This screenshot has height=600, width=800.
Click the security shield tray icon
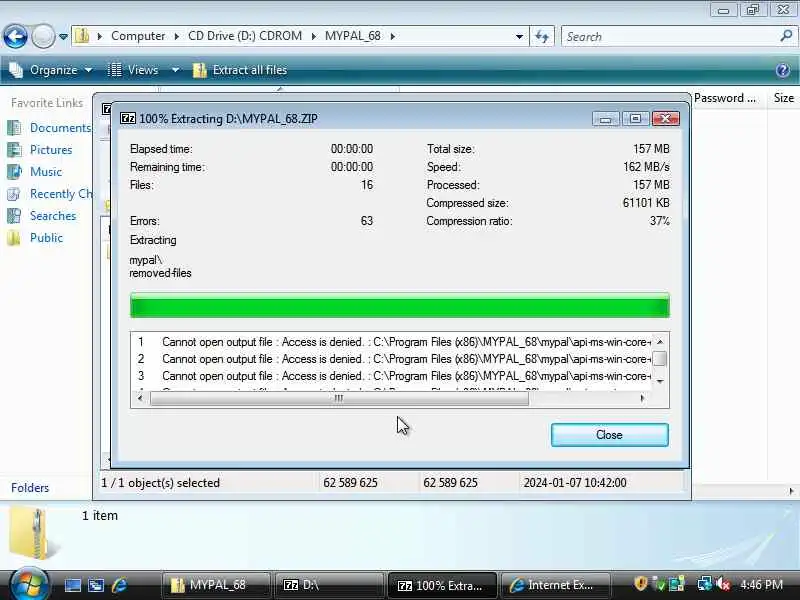pos(640,584)
